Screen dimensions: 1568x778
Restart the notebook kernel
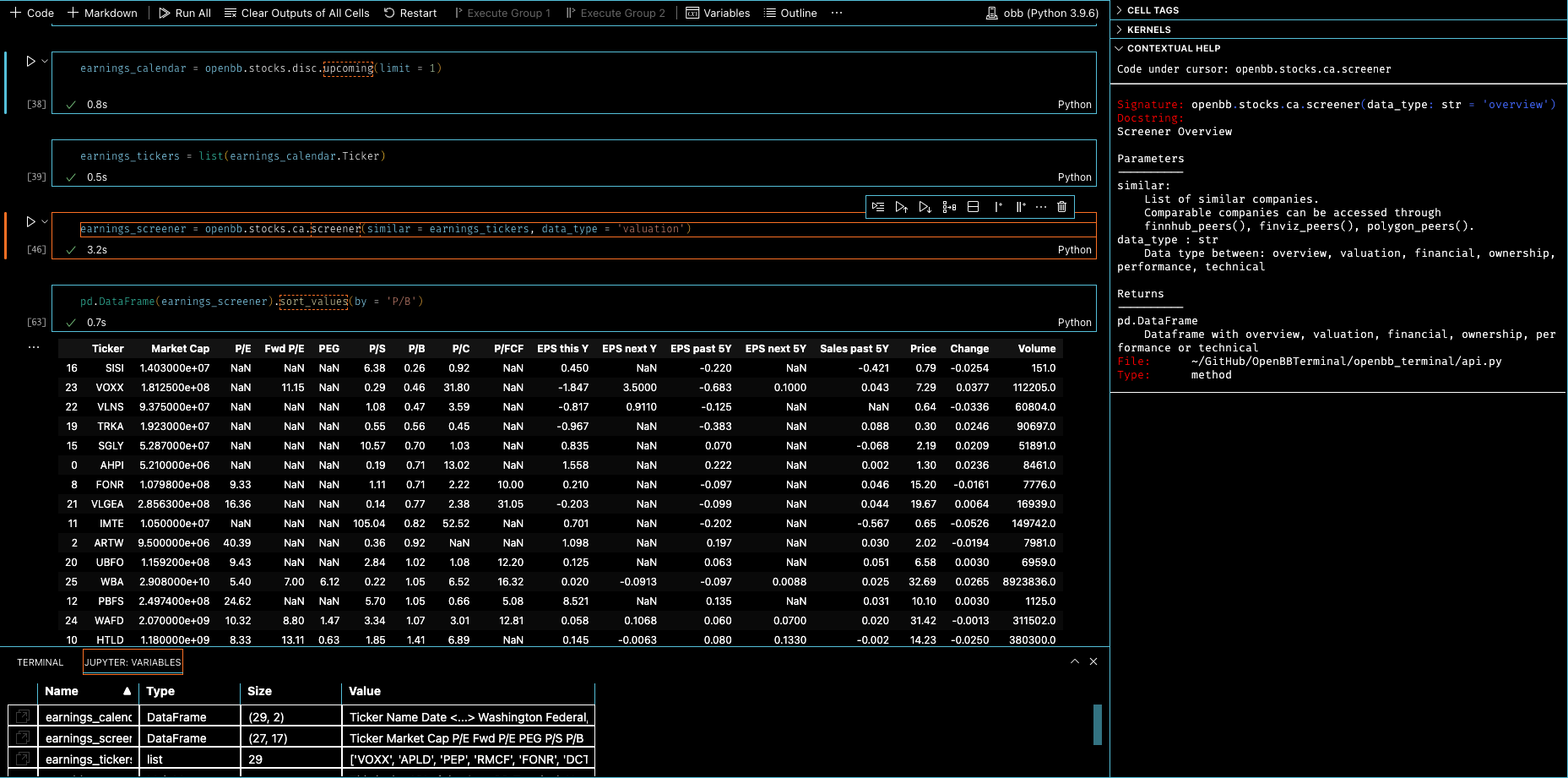click(x=410, y=13)
